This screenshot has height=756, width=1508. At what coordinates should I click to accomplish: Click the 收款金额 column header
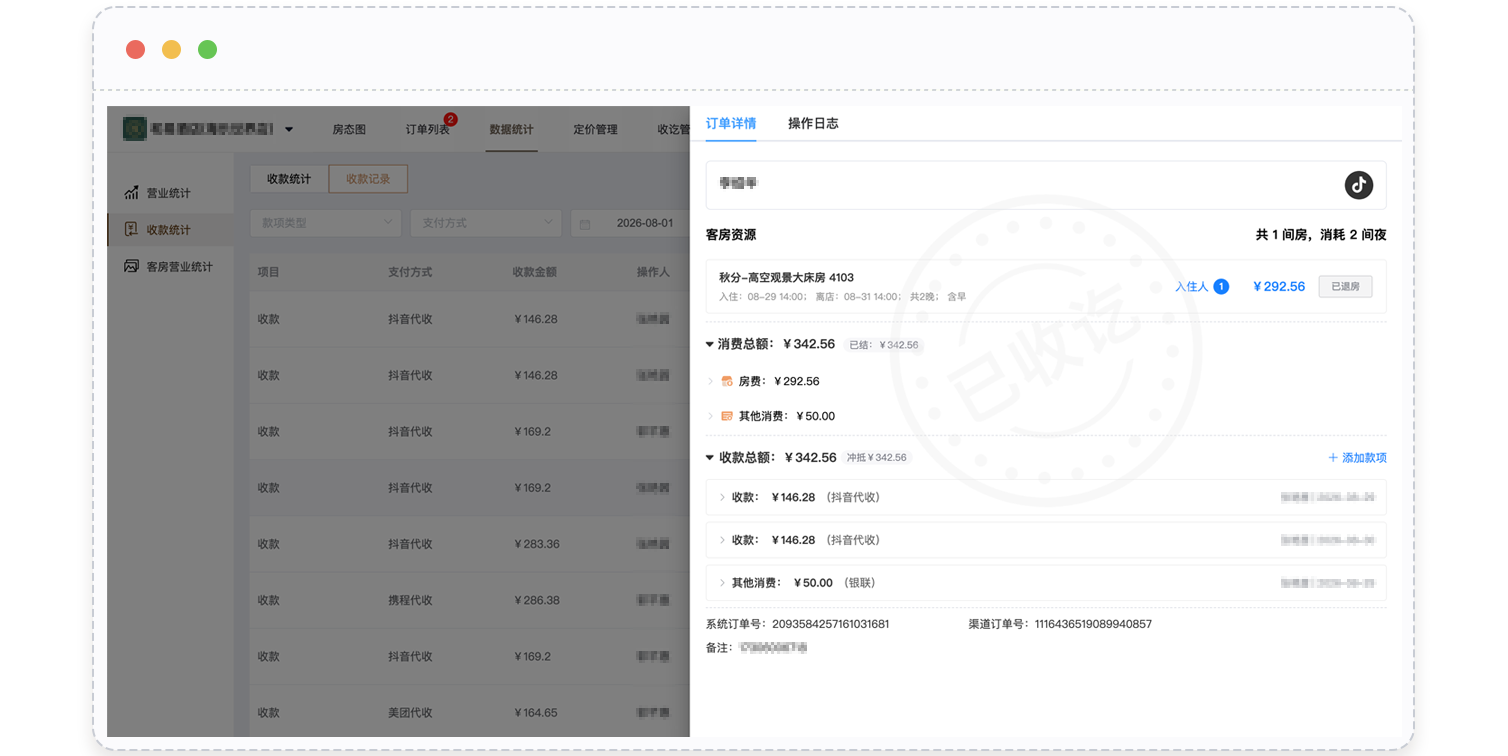pos(534,272)
